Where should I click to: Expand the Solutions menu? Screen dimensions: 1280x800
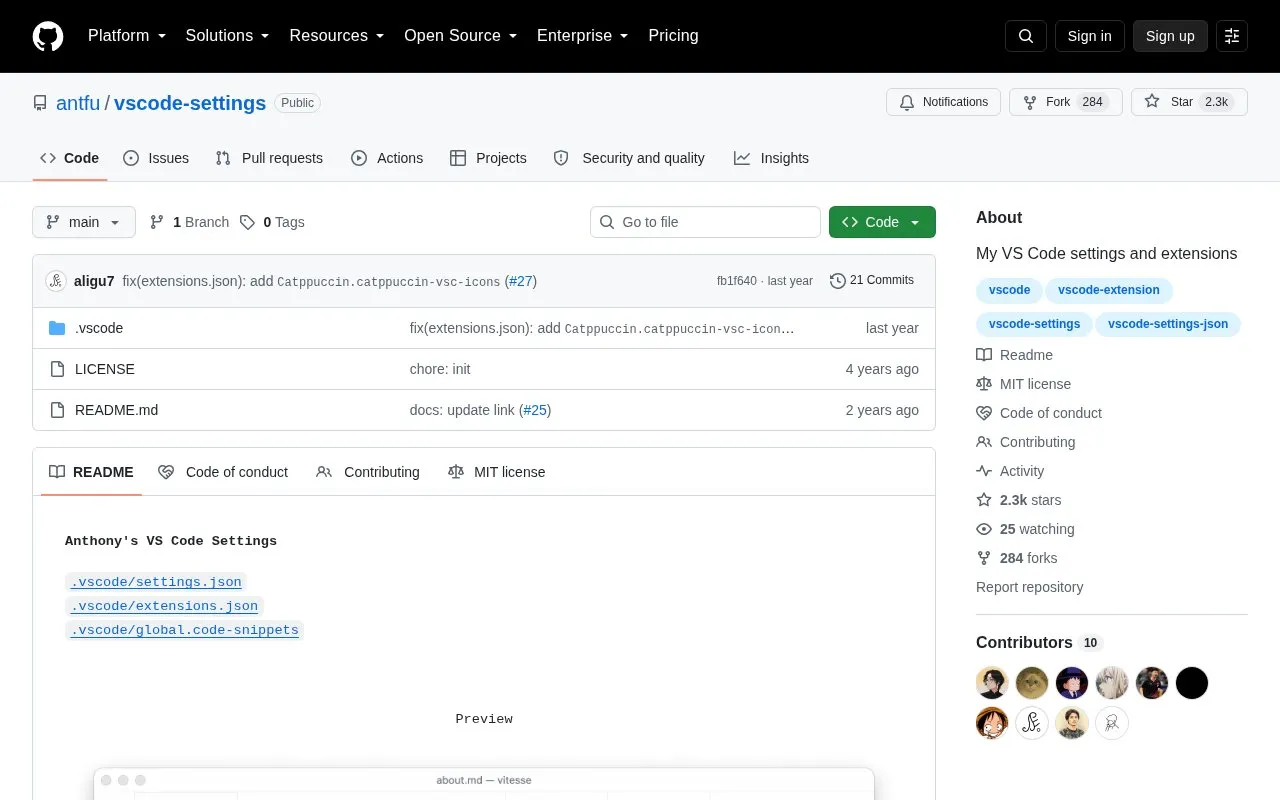(x=228, y=36)
